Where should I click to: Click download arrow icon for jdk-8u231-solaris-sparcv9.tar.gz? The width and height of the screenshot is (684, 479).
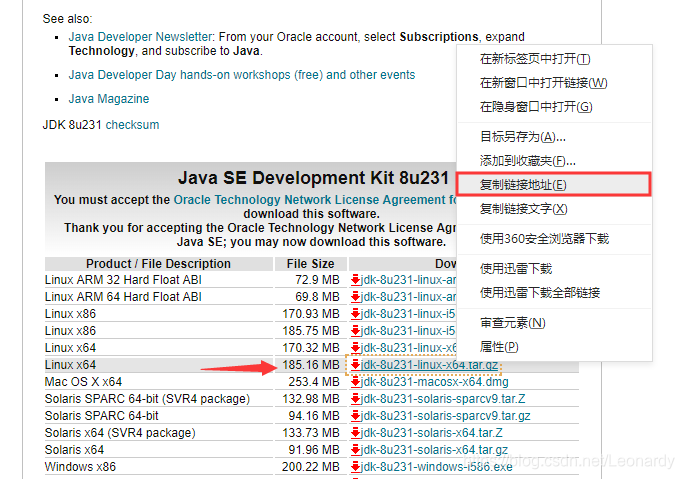(x=356, y=416)
